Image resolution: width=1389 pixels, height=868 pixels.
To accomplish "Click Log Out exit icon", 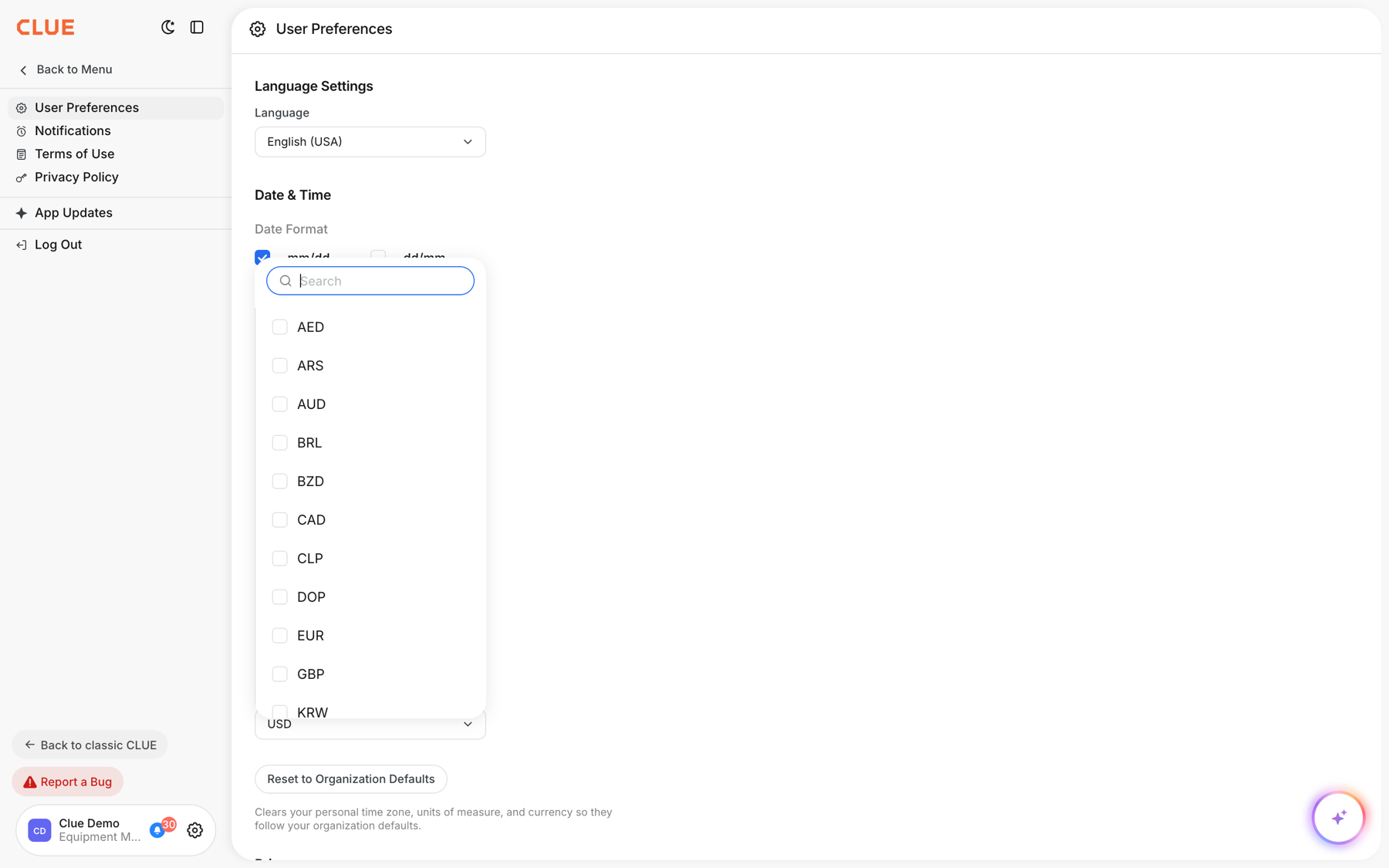I will pos(22,245).
